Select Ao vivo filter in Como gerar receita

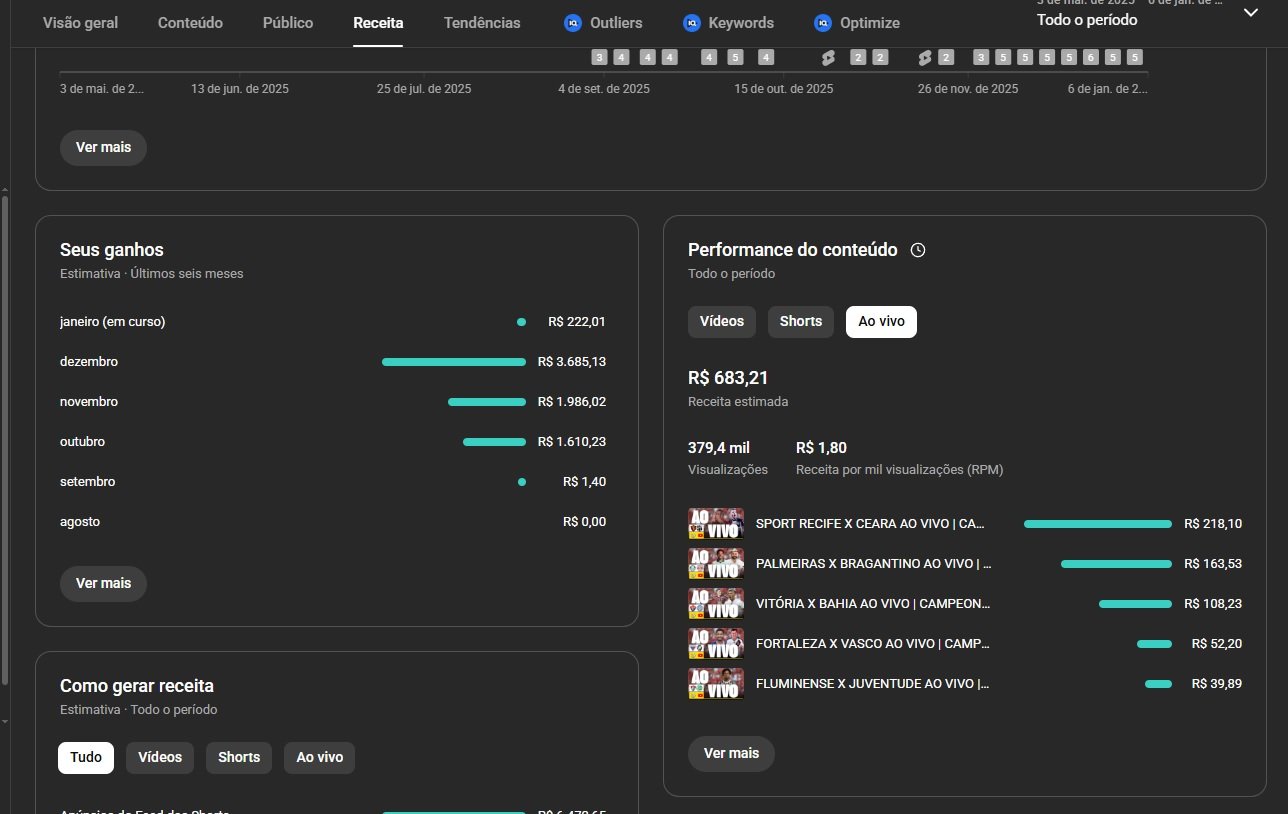click(319, 758)
